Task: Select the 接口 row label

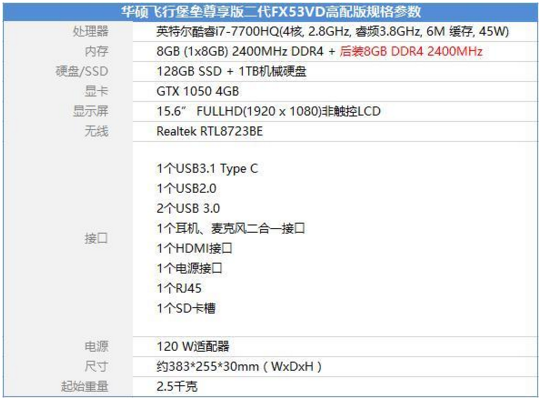Action: tap(96, 238)
